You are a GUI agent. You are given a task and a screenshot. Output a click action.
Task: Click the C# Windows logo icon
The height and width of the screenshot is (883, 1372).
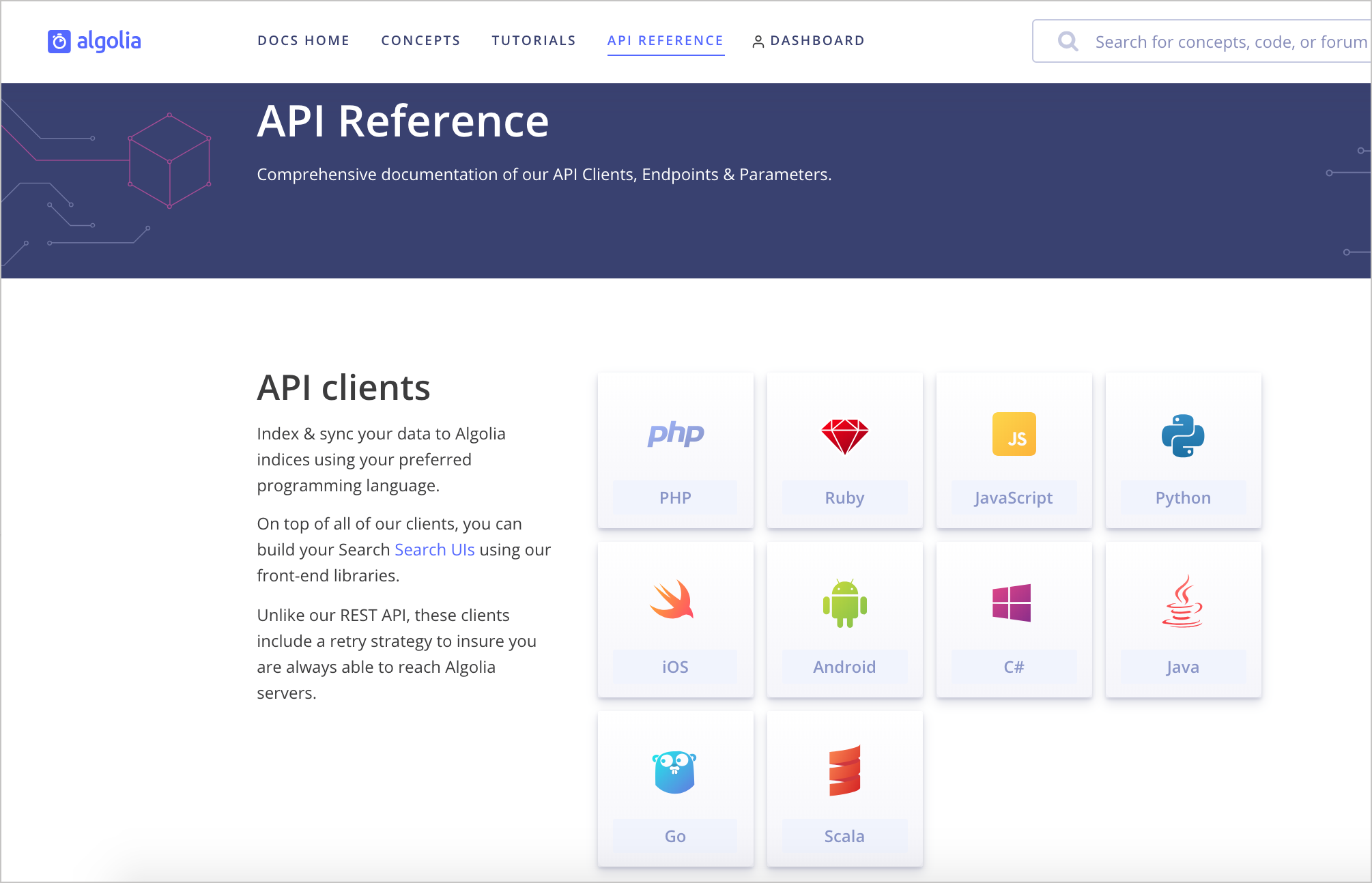click(1012, 603)
